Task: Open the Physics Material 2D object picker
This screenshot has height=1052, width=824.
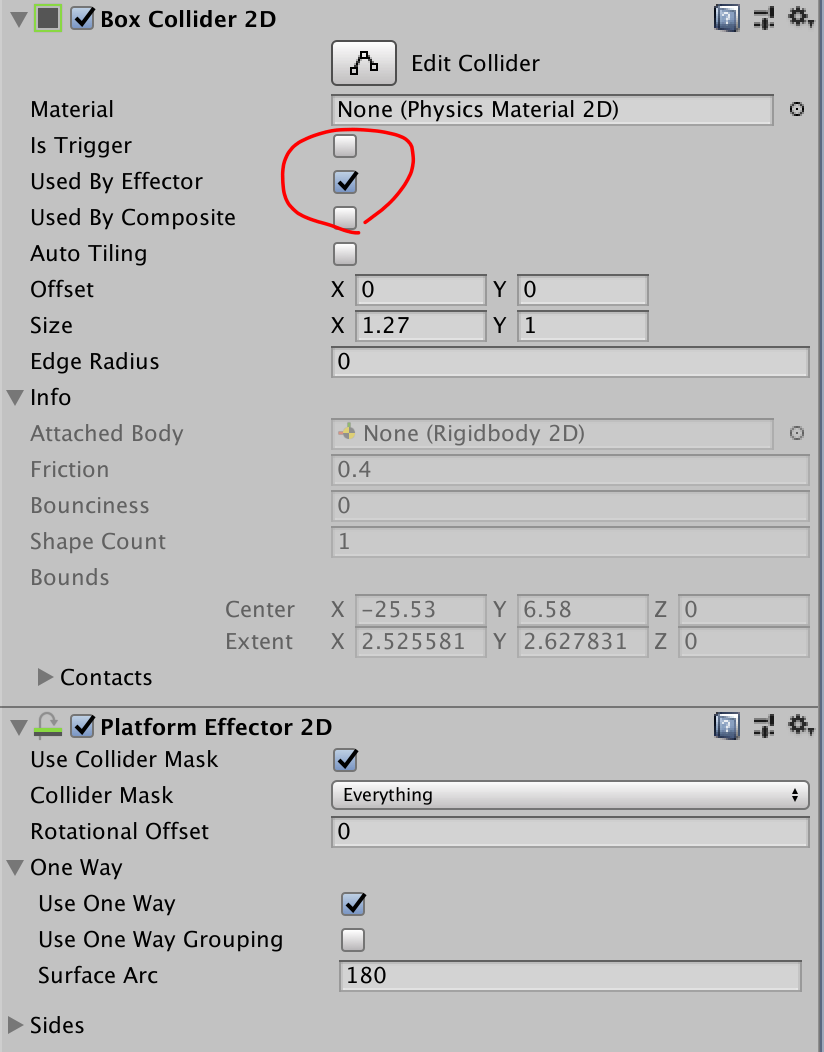Action: click(x=796, y=110)
